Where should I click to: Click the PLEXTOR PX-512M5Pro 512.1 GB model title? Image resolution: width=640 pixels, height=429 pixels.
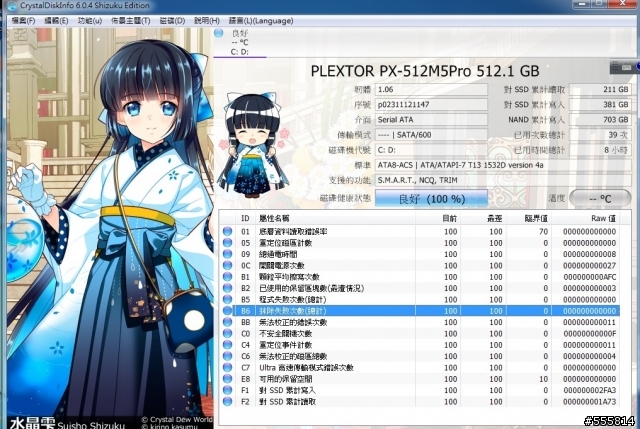(x=425, y=71)
